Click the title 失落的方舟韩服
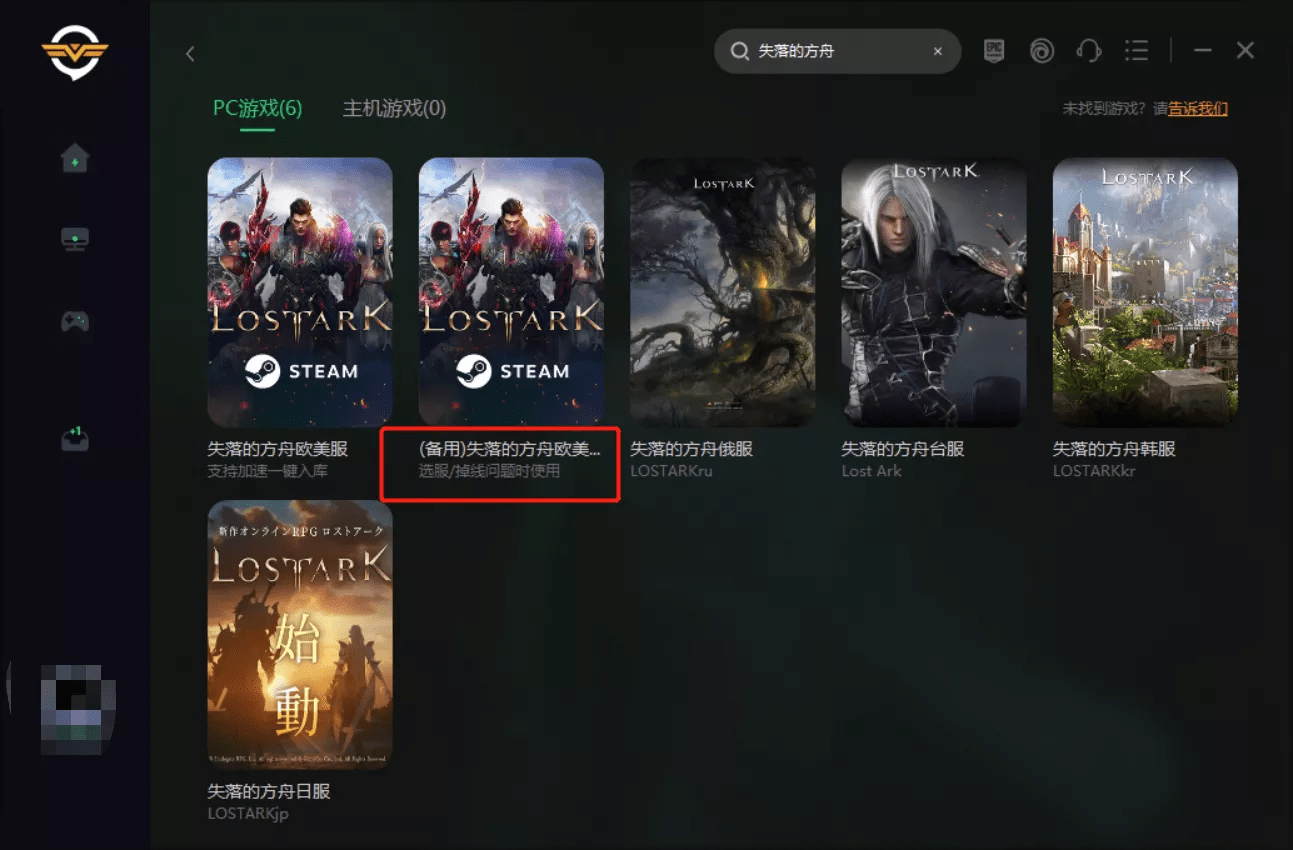This screenshot has height=850, width=1293. pyautogui.click(x=1114, y=449)
